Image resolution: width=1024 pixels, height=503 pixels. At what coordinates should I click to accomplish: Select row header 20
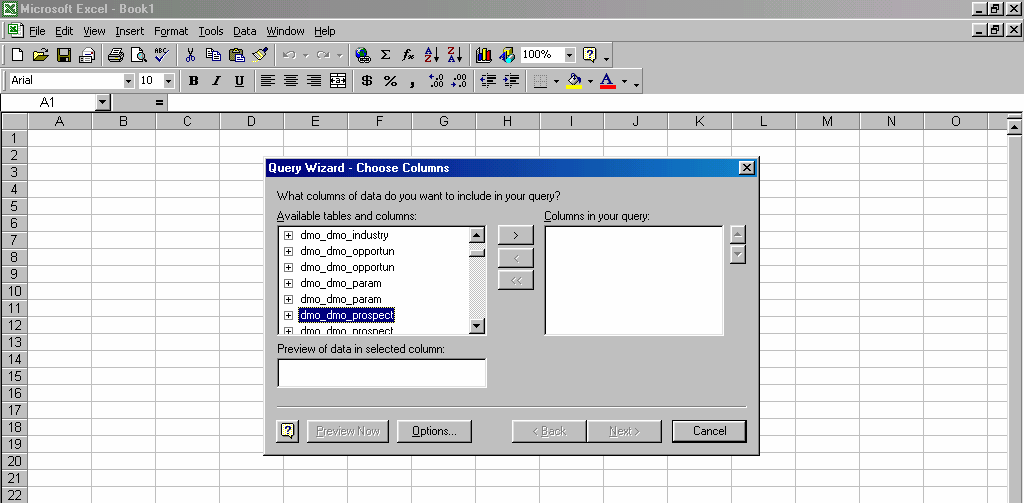pyautogui.click(x=14, y=461)
